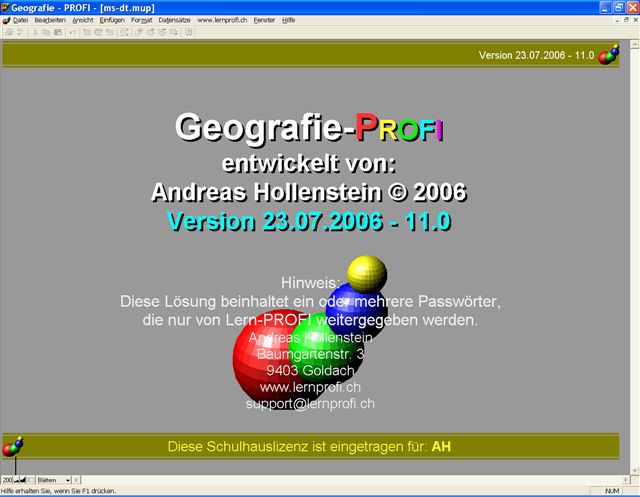Viewport: 640px width, 497px height.
Task: Open the Format menu
Action: click(x=142, y=20)
